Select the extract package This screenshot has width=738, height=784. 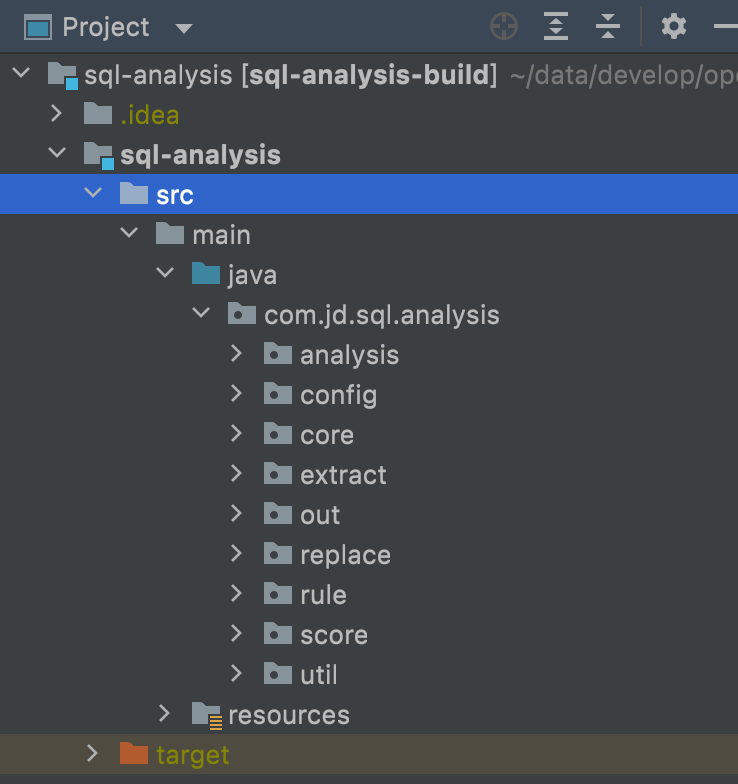point(343,474)
